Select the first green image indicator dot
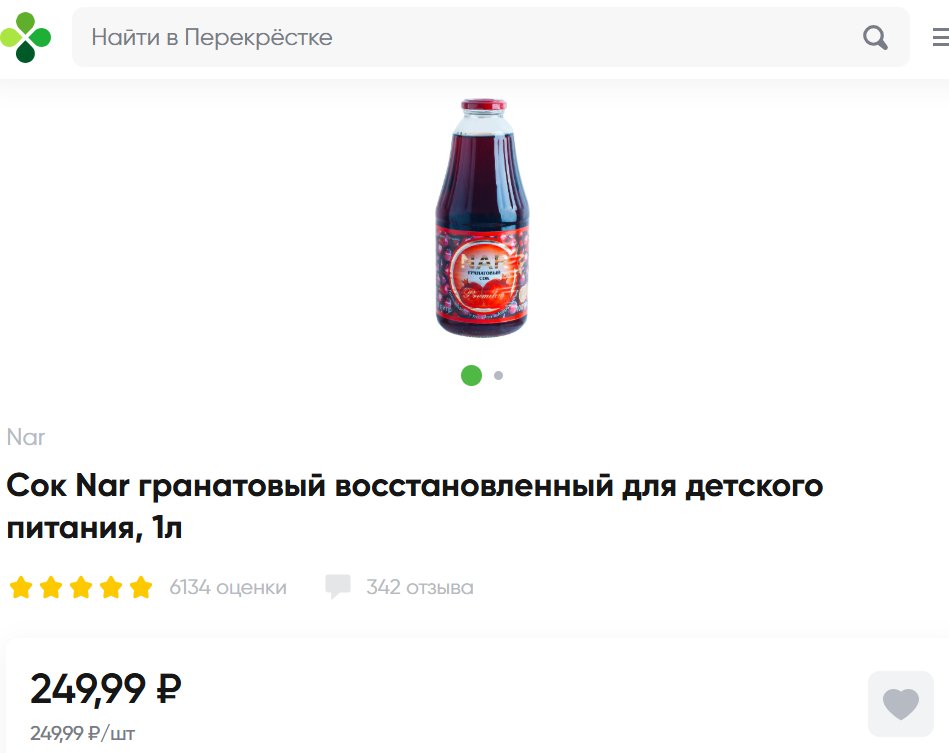The height and width of the screenshot is (753, 949). pyautogui.click(x=471, y=375)
